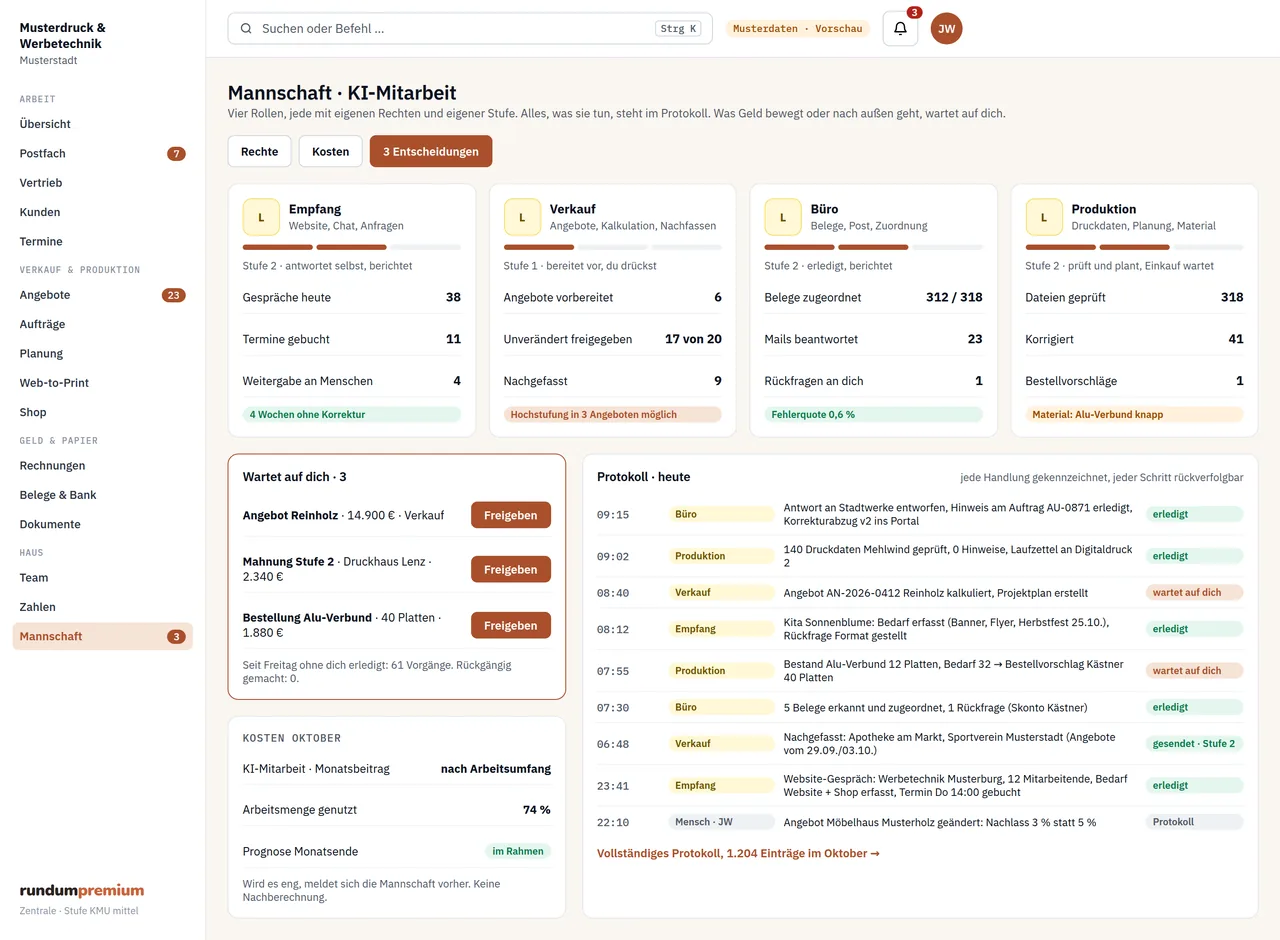Click the rundumpremium logo

(82, 890)
